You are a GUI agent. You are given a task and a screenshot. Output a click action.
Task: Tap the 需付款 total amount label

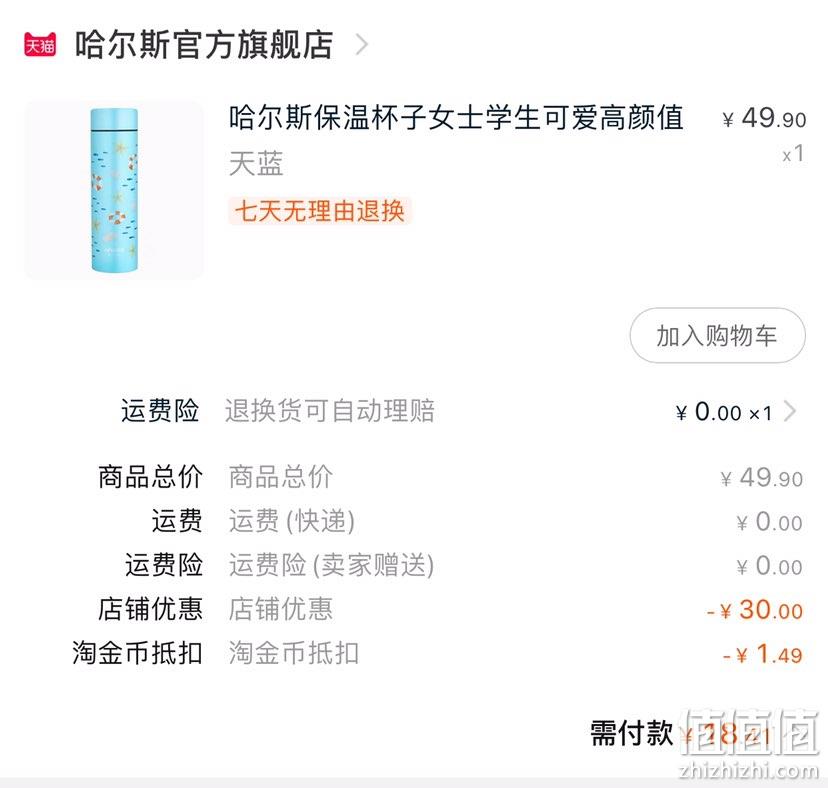tap(632, 734)
